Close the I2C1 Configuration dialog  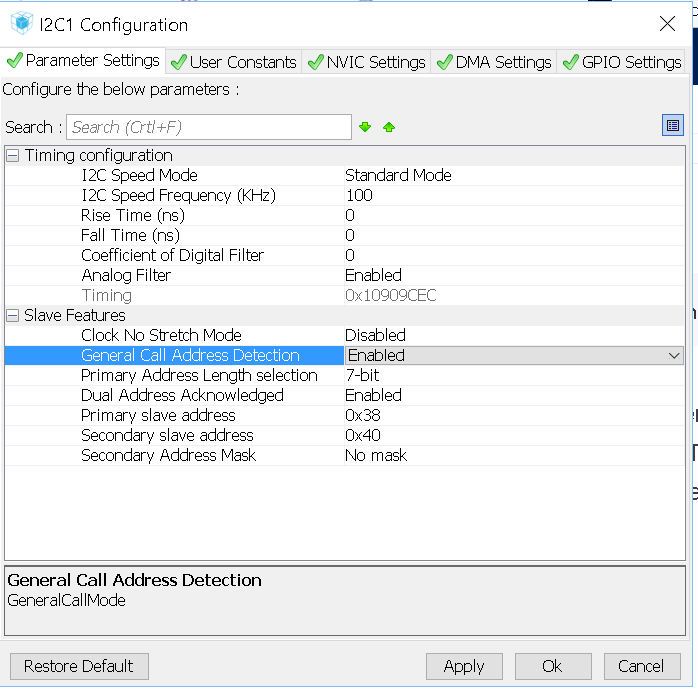(x=667, y=24)
